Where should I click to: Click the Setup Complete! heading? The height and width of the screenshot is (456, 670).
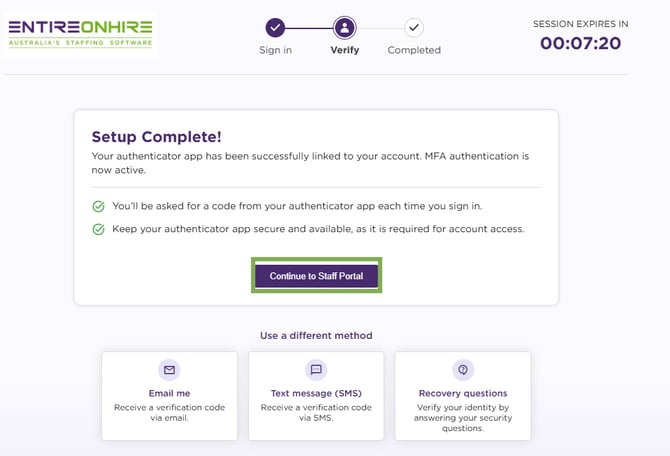point(156,137)
